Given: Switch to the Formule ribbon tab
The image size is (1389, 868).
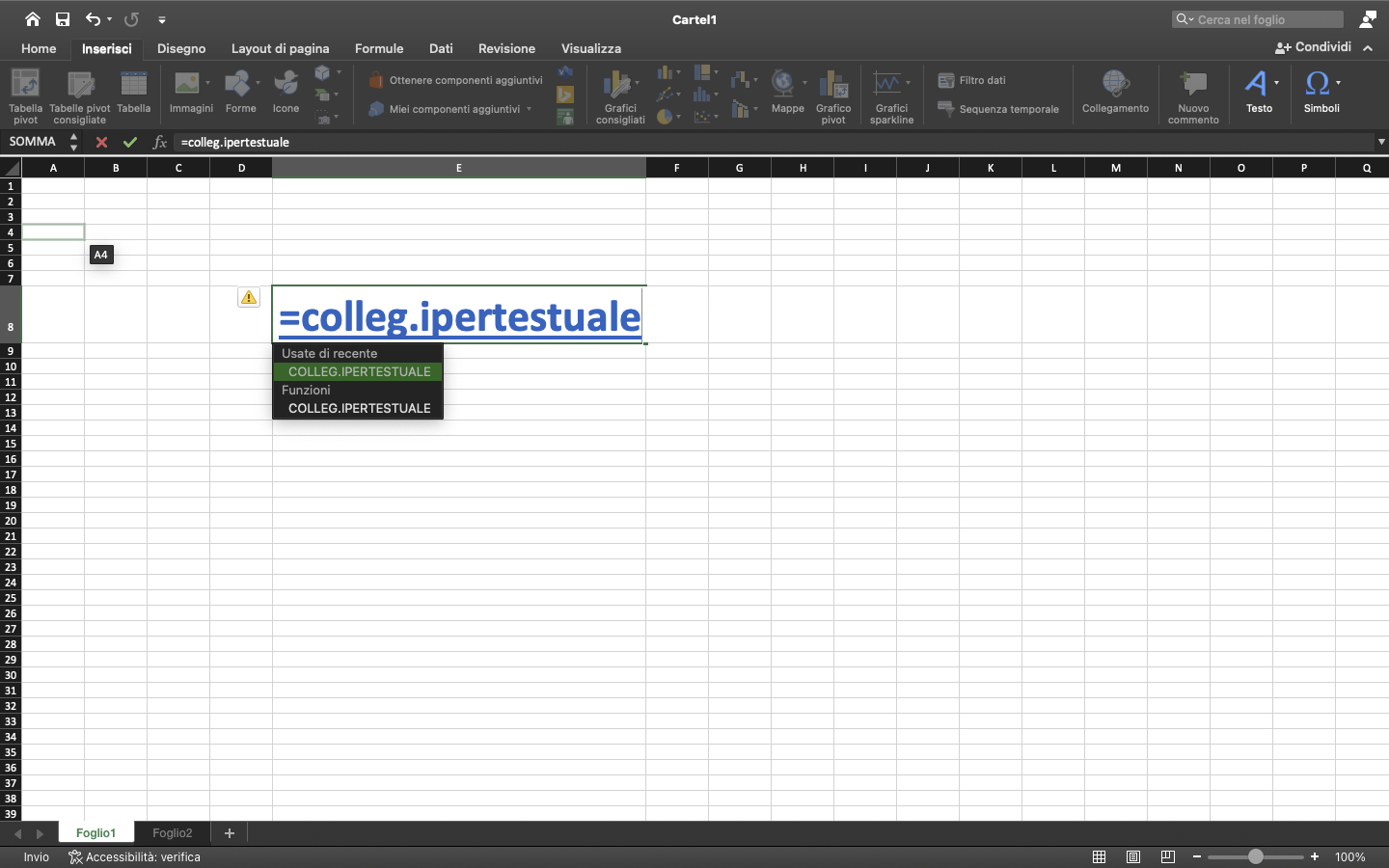Looking at the screenshot, I should coord(379,48).
